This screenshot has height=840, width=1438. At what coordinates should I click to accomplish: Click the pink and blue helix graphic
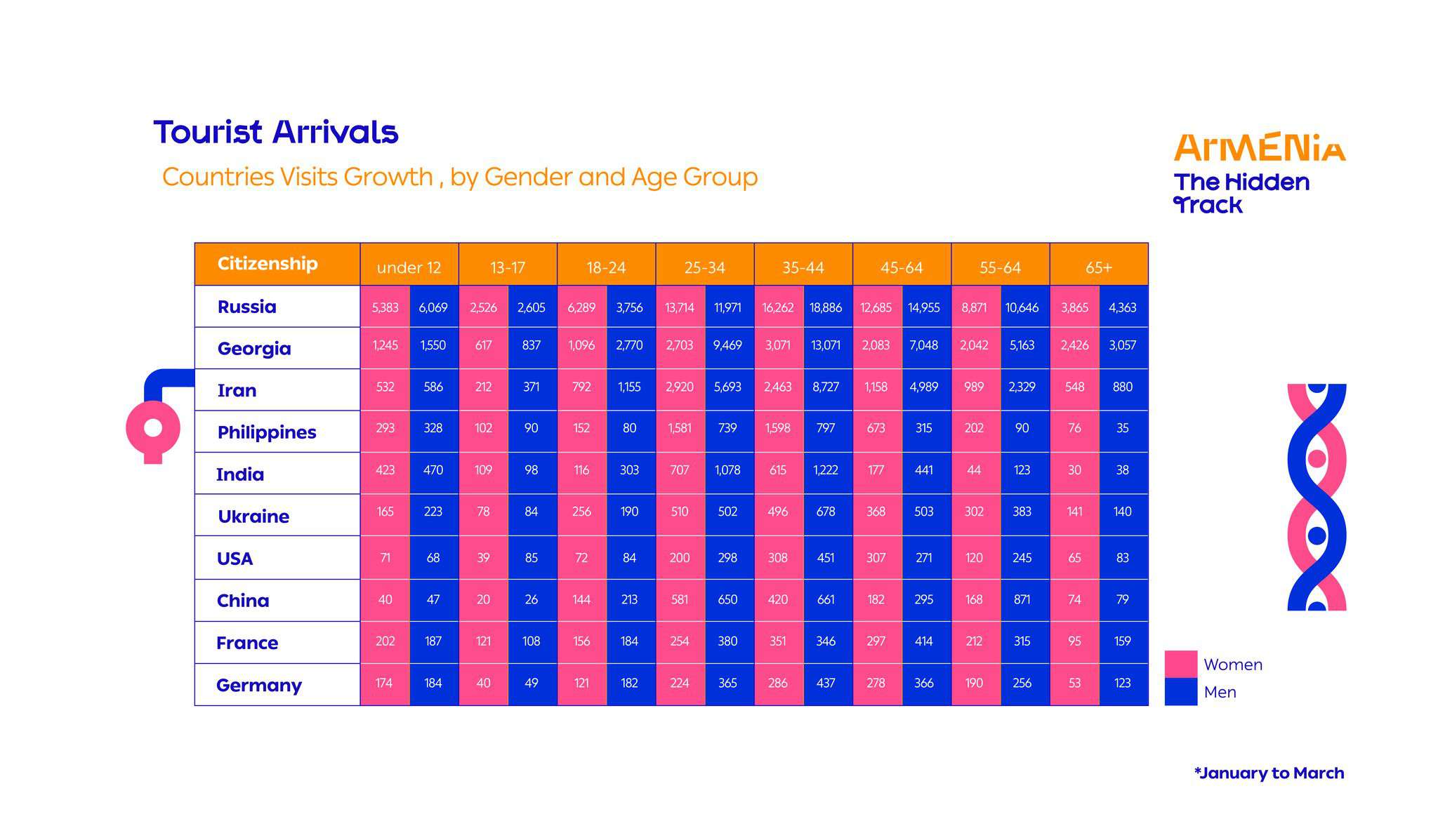pos(1317,497)
